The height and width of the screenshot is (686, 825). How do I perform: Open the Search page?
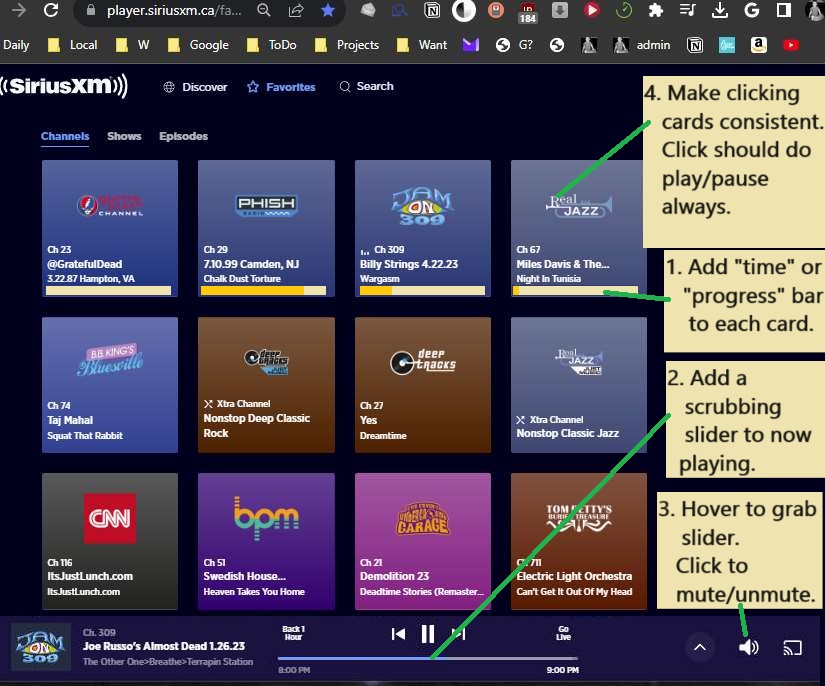[x=366, y=87]
